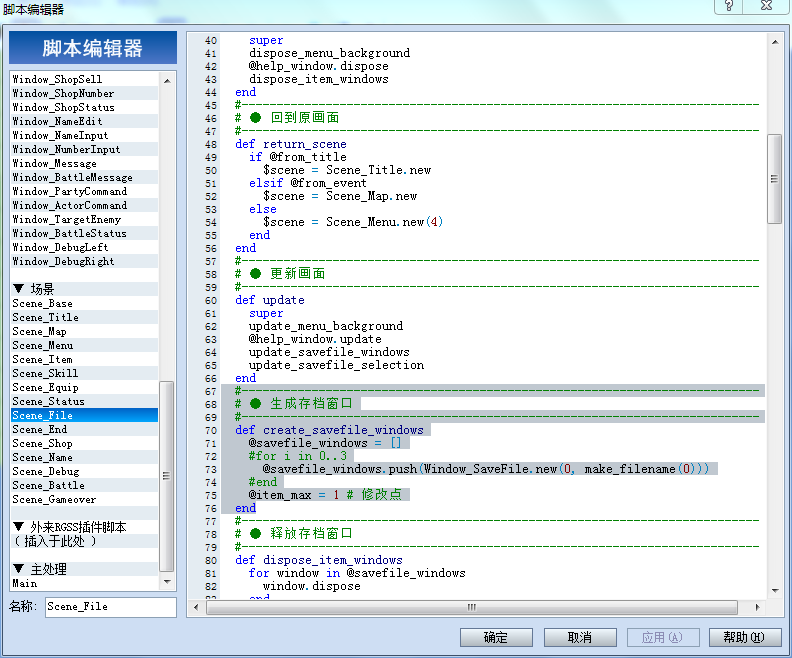This screenshot has height=658, width=792.
Task: Click code editor scroll up arrow
Action: pyautogui.click(x=775, y=42)
